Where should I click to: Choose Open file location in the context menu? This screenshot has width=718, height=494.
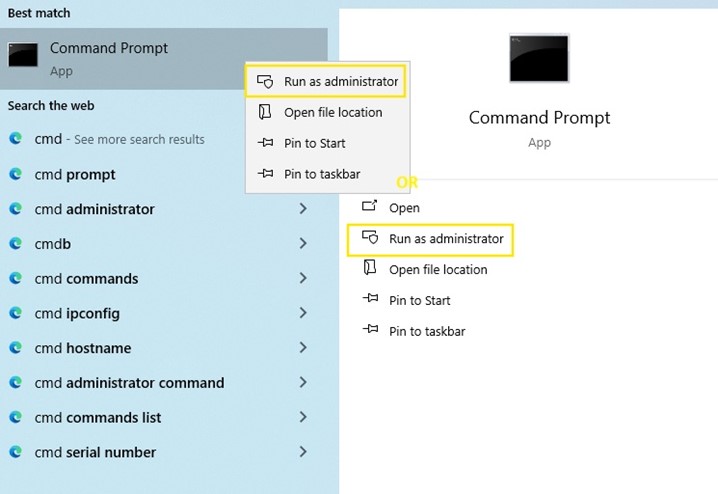click(333, 112)
